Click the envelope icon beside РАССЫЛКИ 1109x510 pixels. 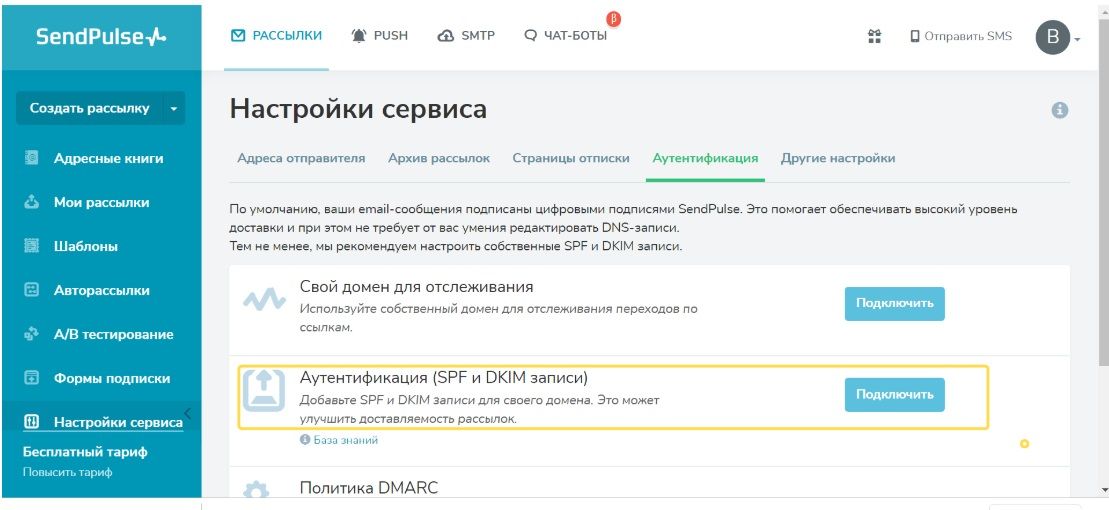238,35
